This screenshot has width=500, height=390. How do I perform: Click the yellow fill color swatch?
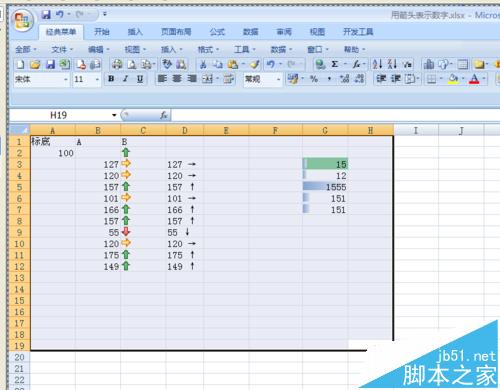tap(453, 79)
